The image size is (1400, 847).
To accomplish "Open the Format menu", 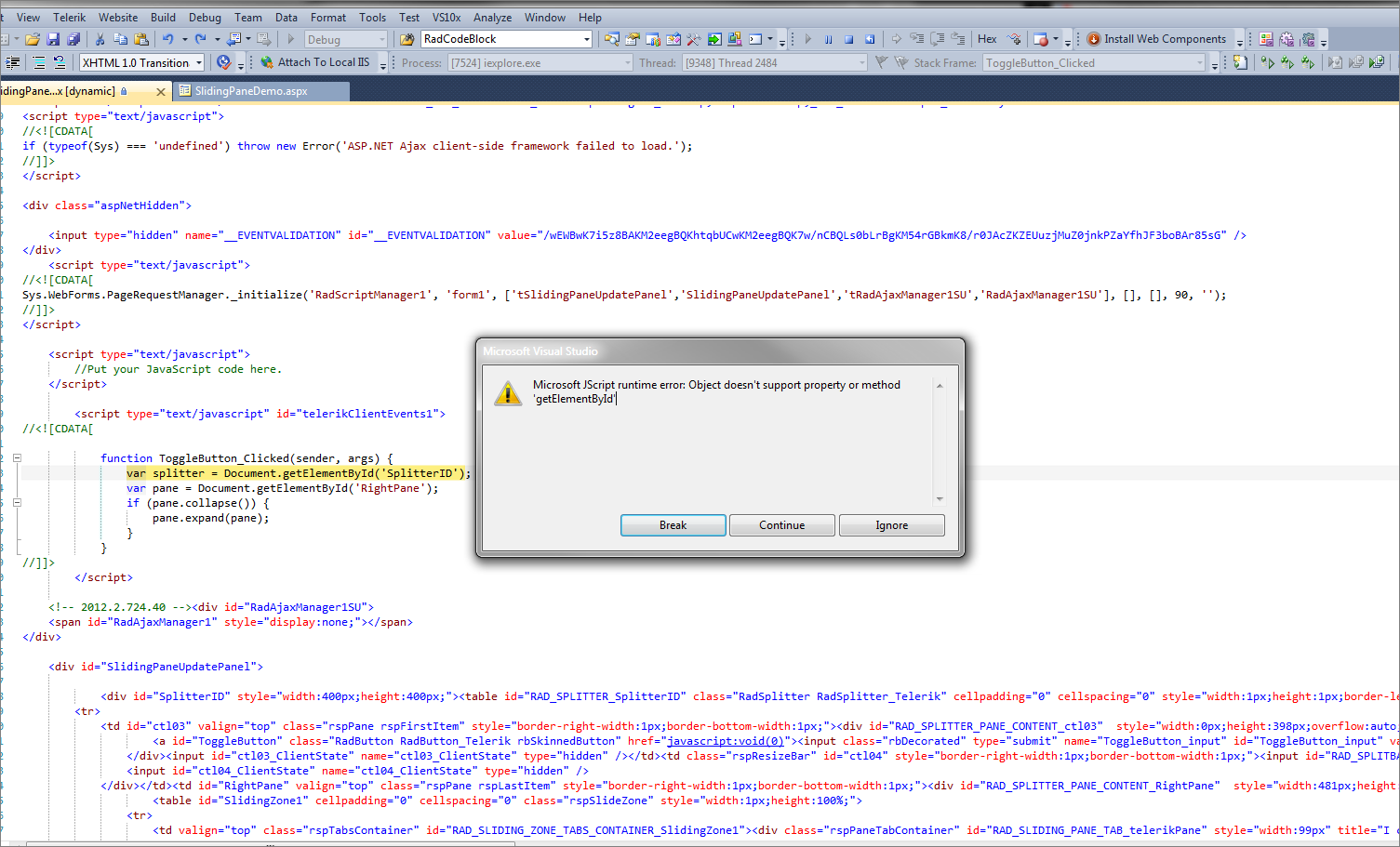I will point(327,17).
